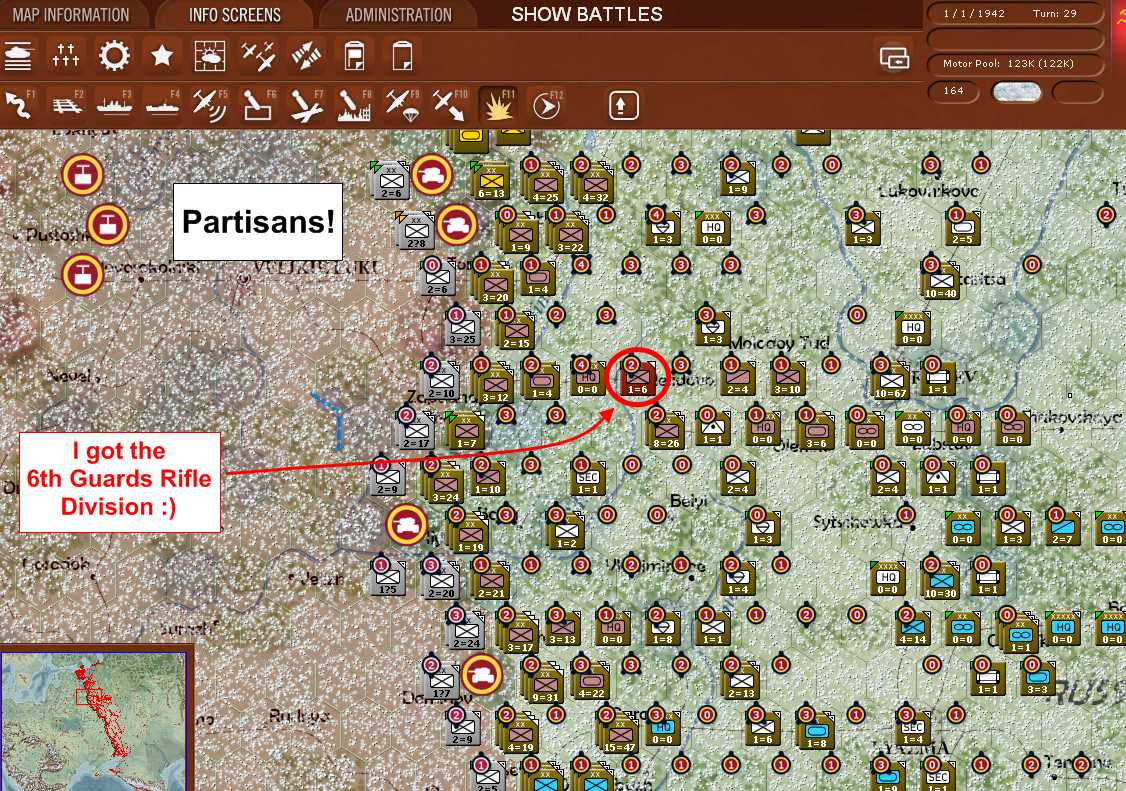Click the SHOW BATTLES mode title
This screenshot has width=1126, height=791.
click(587, 14)
